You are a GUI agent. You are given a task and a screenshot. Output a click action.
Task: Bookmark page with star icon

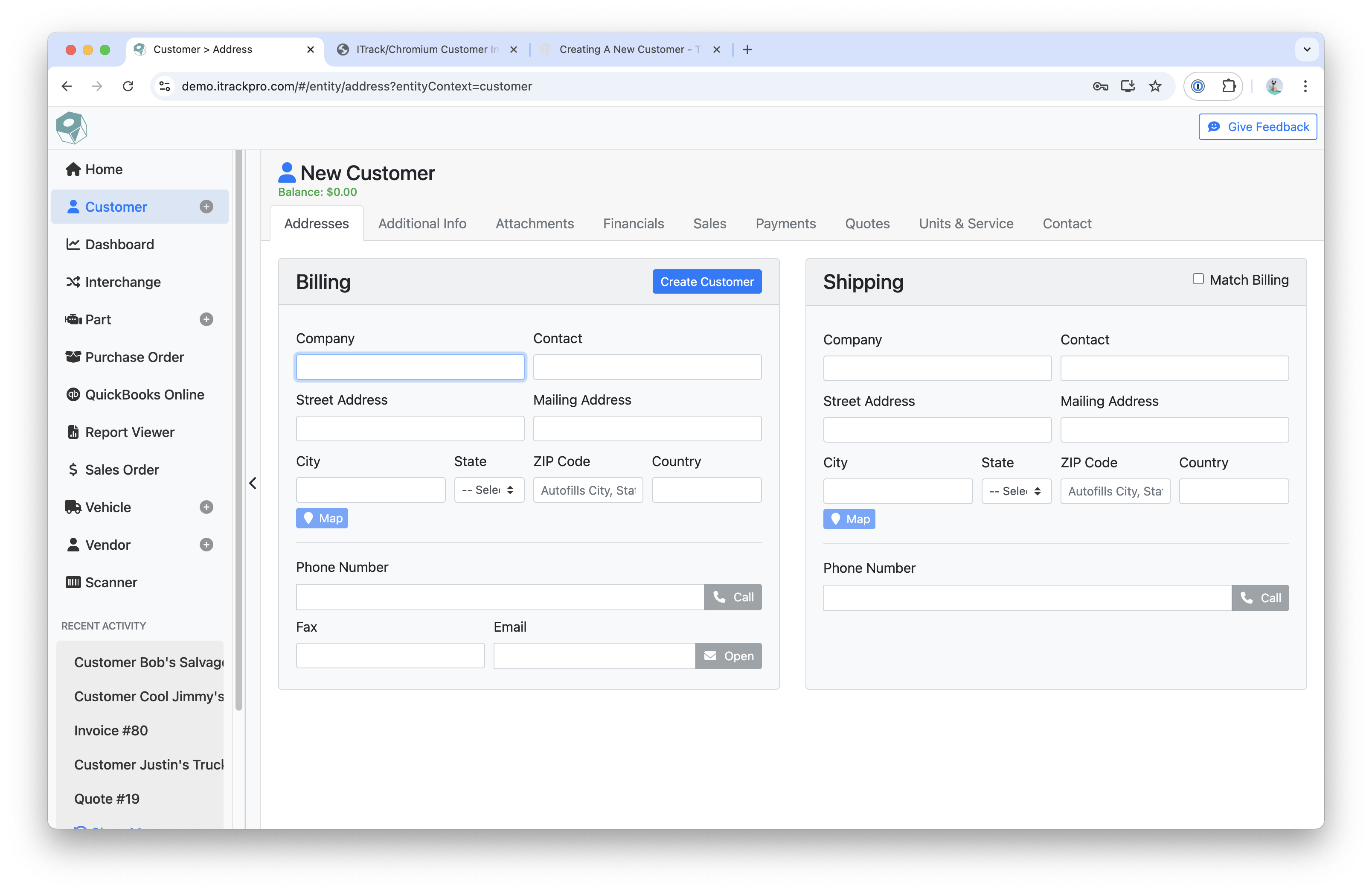click(x=1155, y=87)
